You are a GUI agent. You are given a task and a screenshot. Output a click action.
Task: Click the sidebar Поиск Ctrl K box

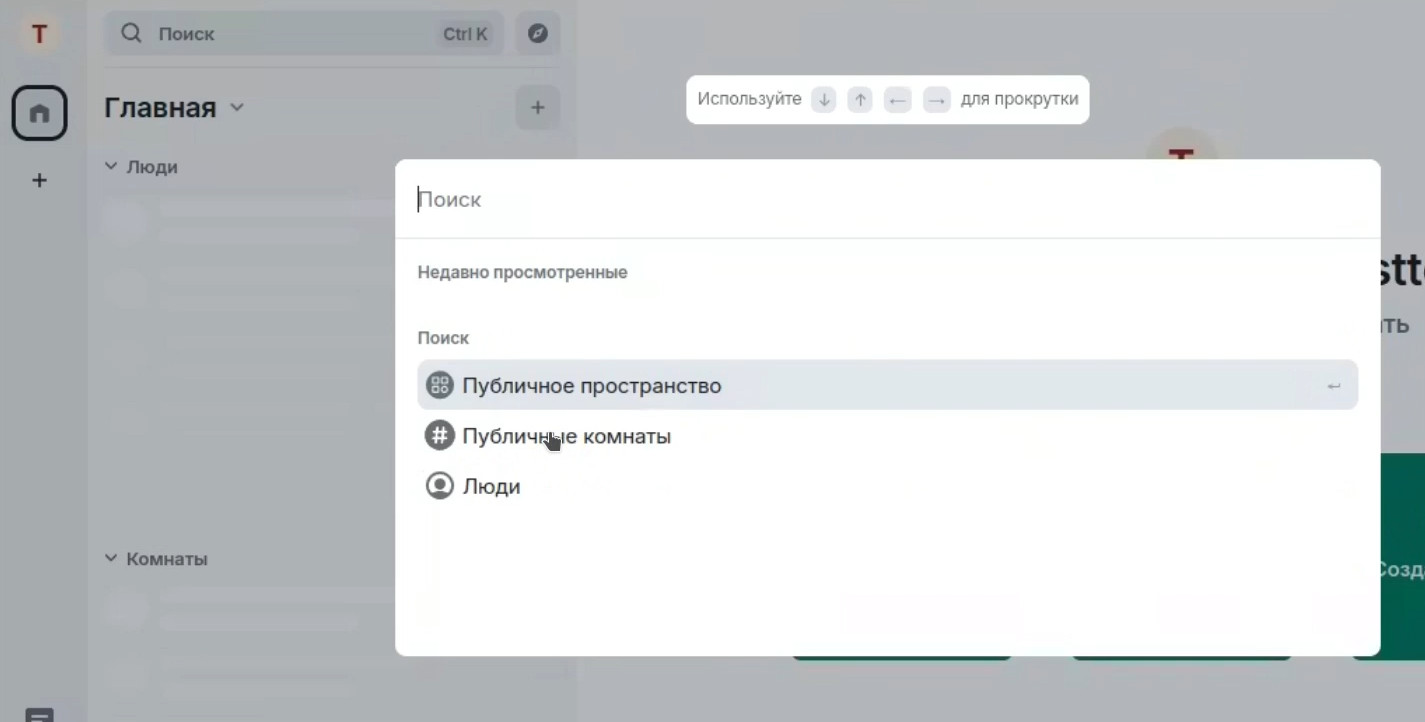click(305, 34)
